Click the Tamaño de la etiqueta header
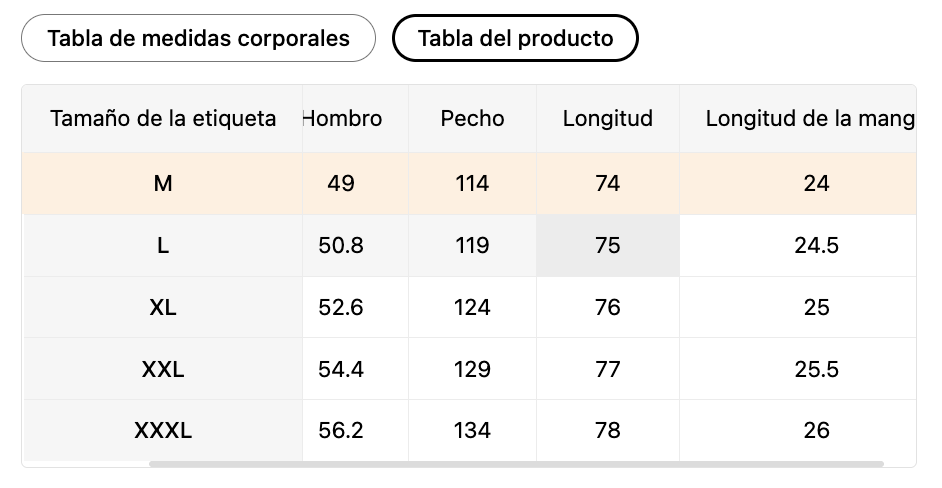Image resolution: width=942 pixels, height=488 pixels. [163, 118]
